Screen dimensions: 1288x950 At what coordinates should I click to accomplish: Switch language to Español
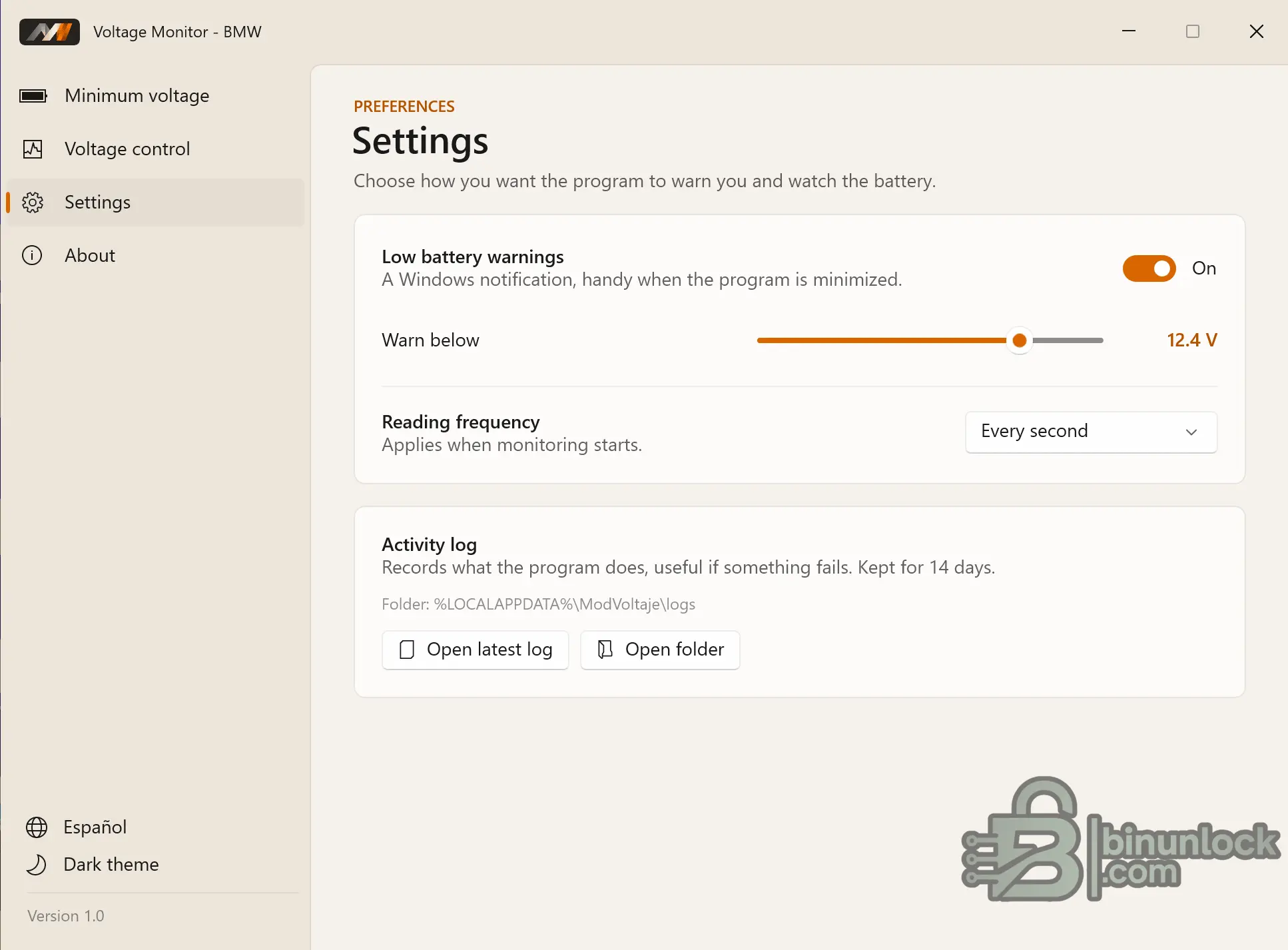95,827
